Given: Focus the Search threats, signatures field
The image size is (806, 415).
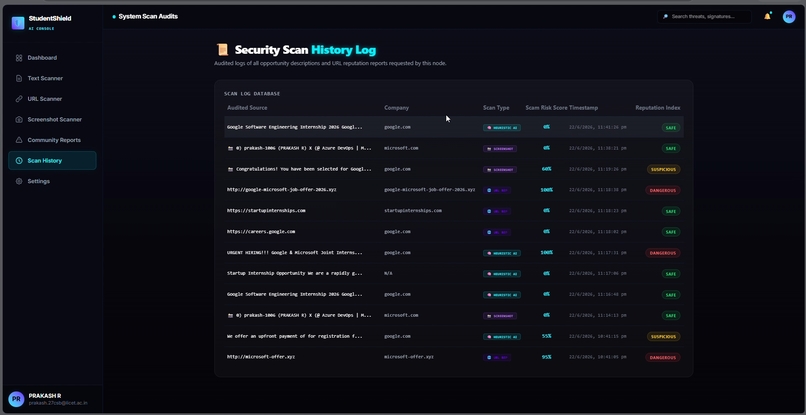Looking at the screenshot, I should 704,17.
